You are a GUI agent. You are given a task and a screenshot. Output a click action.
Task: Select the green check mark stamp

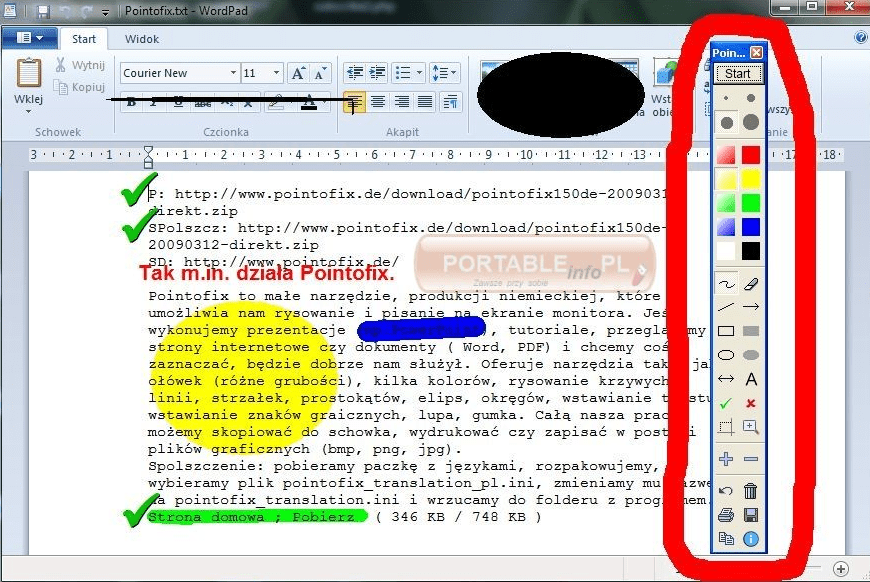(726, 403)
